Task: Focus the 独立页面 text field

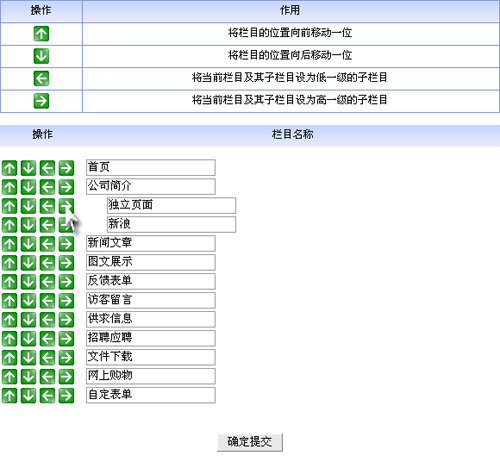Action: (171, 205)
